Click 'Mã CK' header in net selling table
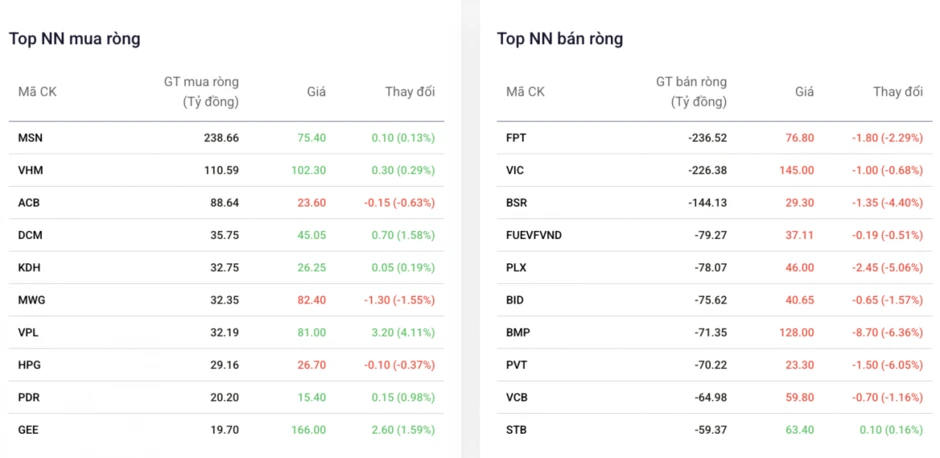Screen dimensions: 940x458 coord(525,92)
